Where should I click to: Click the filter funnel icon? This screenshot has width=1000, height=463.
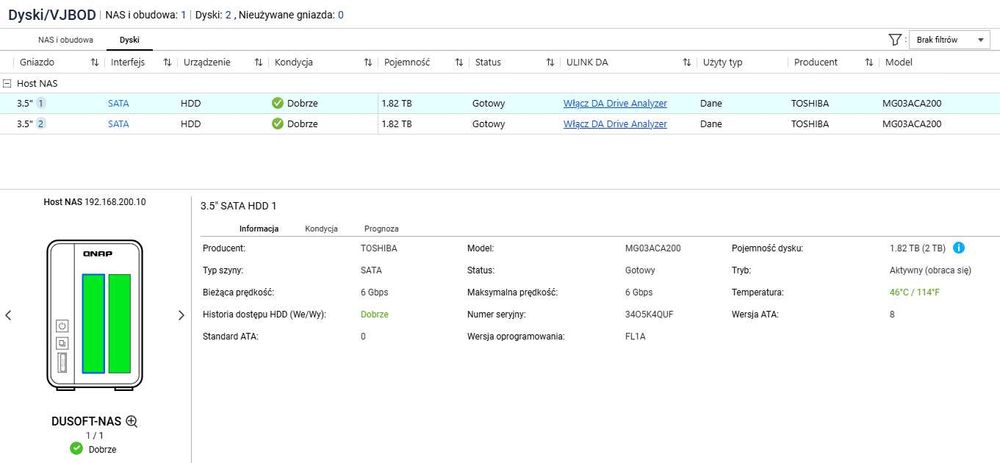click(896, 40)
